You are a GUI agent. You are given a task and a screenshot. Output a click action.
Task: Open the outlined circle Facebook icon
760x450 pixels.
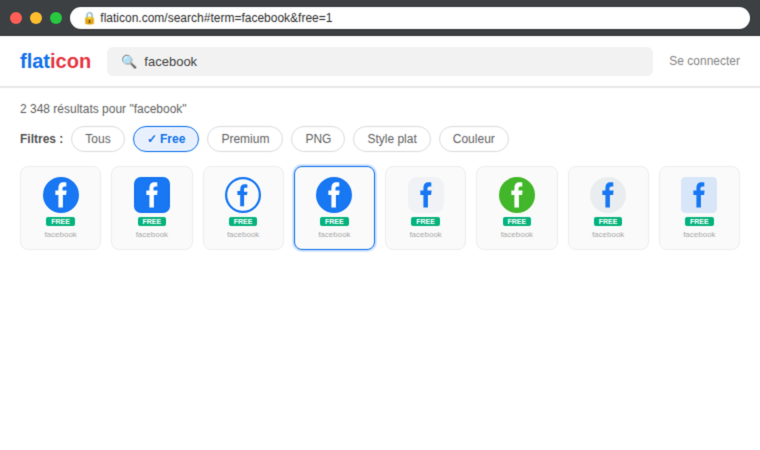243,195
